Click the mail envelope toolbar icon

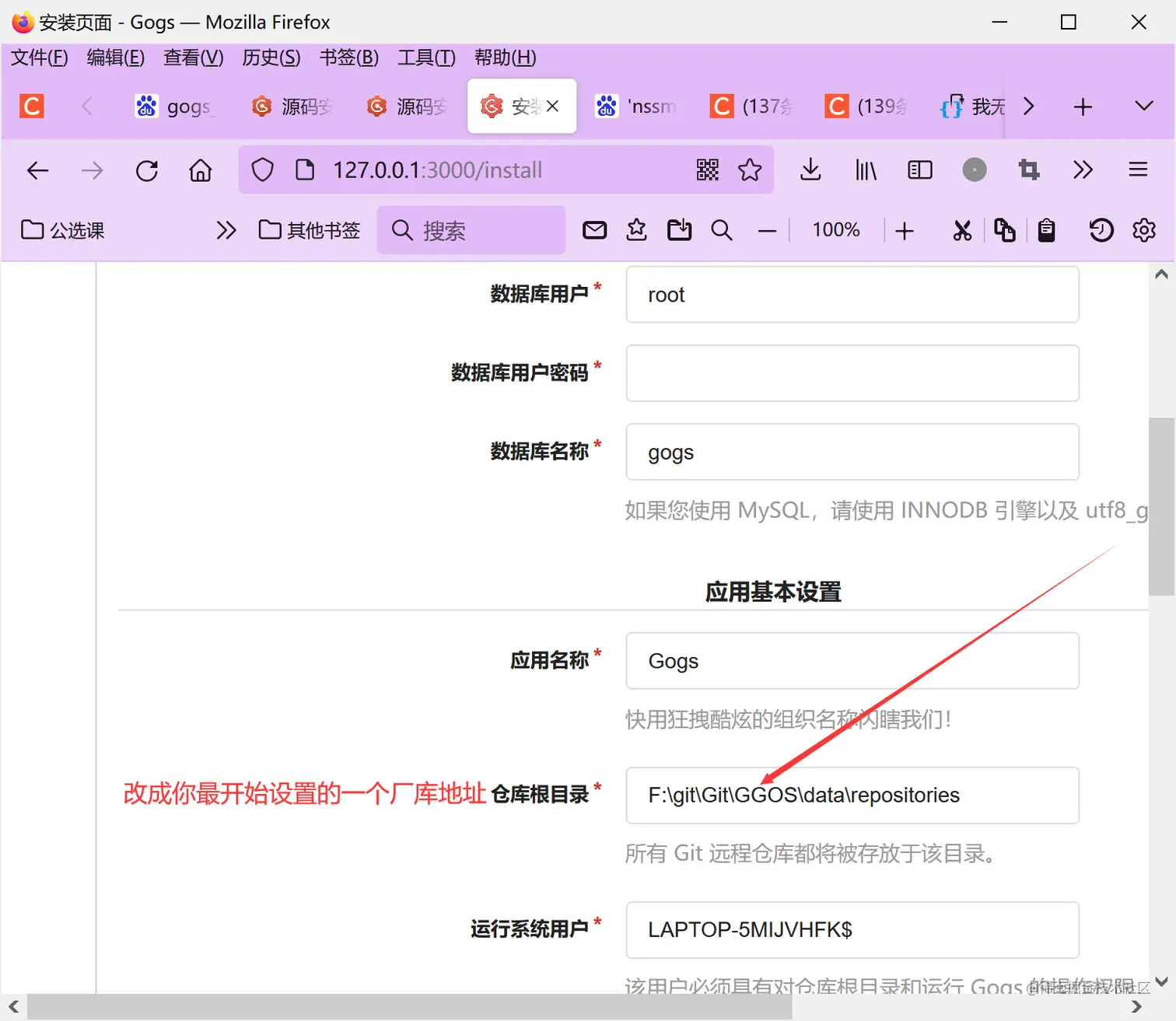pyautogui.click(x=595, y=230)
